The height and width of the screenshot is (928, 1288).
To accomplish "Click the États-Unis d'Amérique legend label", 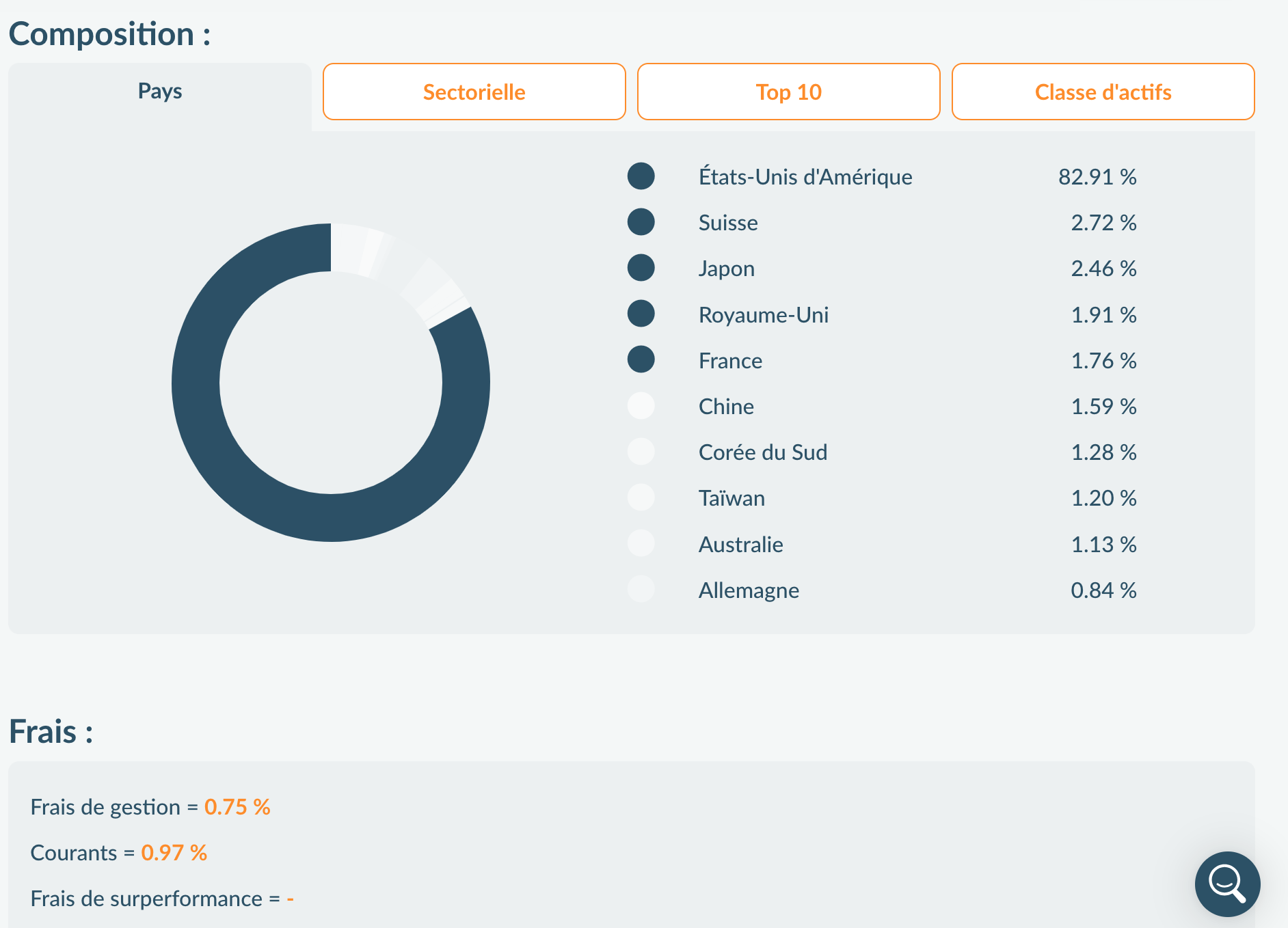I will [x=805, y=177].
